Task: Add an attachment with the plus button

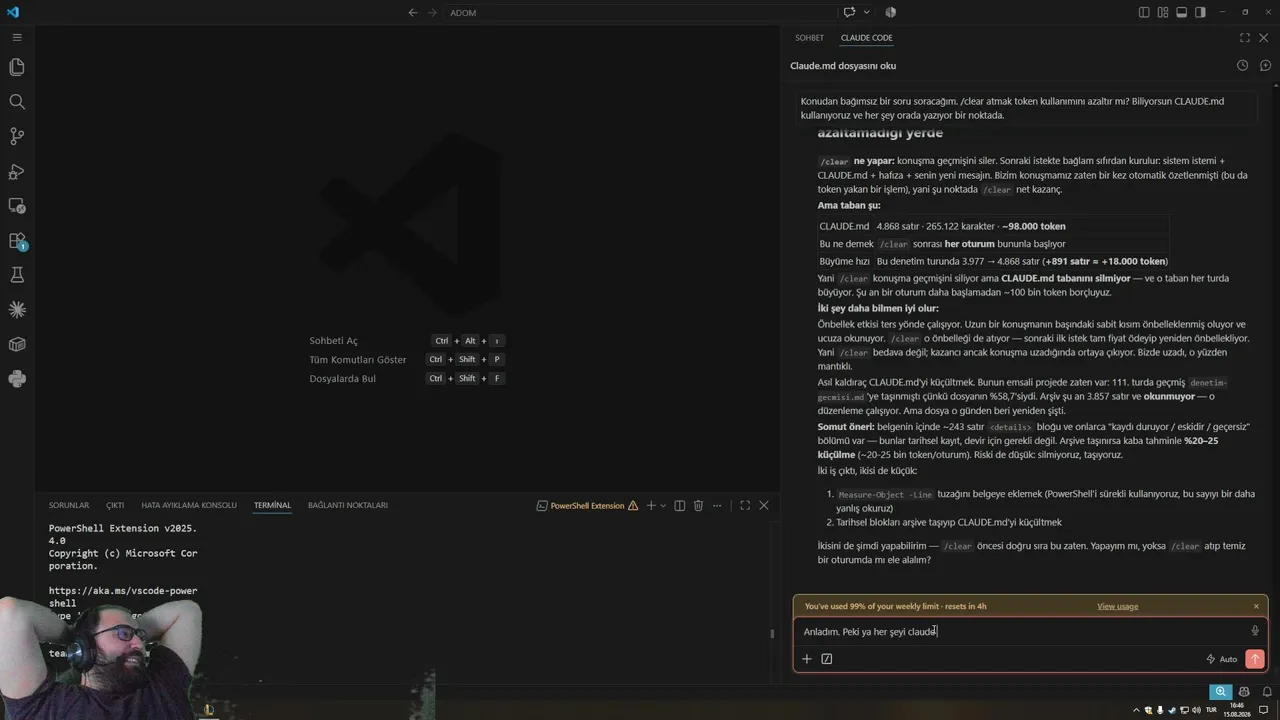Action: tap(807, 659)
